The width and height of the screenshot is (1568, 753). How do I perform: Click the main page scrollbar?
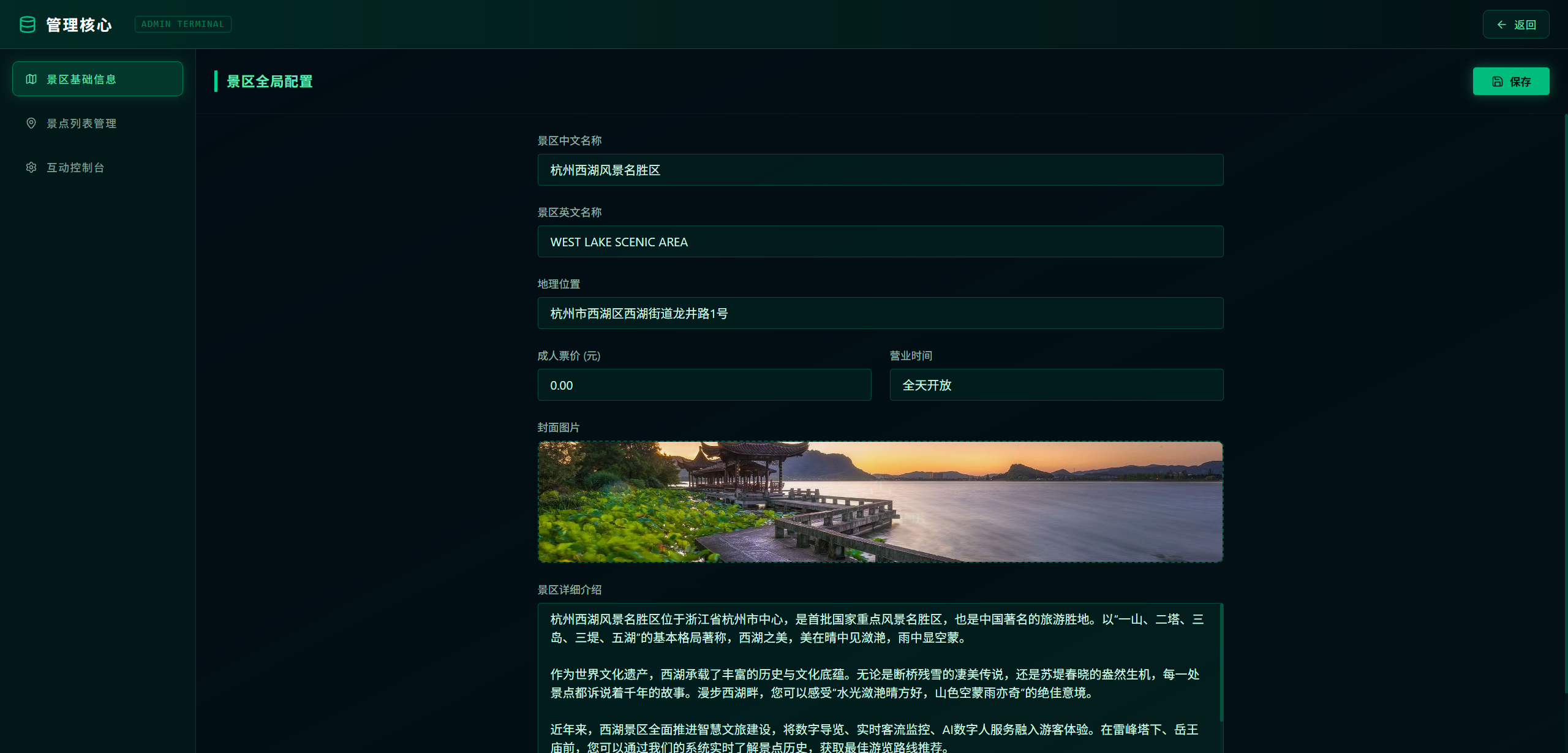pos(1566,403)
